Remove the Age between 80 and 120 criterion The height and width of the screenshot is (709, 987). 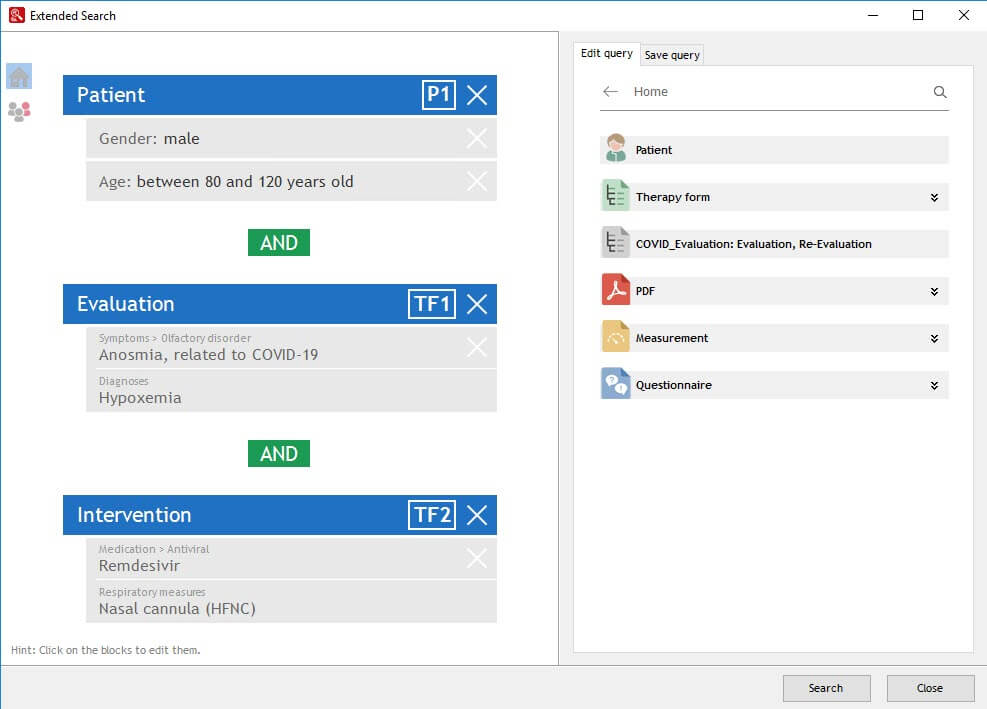[x=477, y=181]
